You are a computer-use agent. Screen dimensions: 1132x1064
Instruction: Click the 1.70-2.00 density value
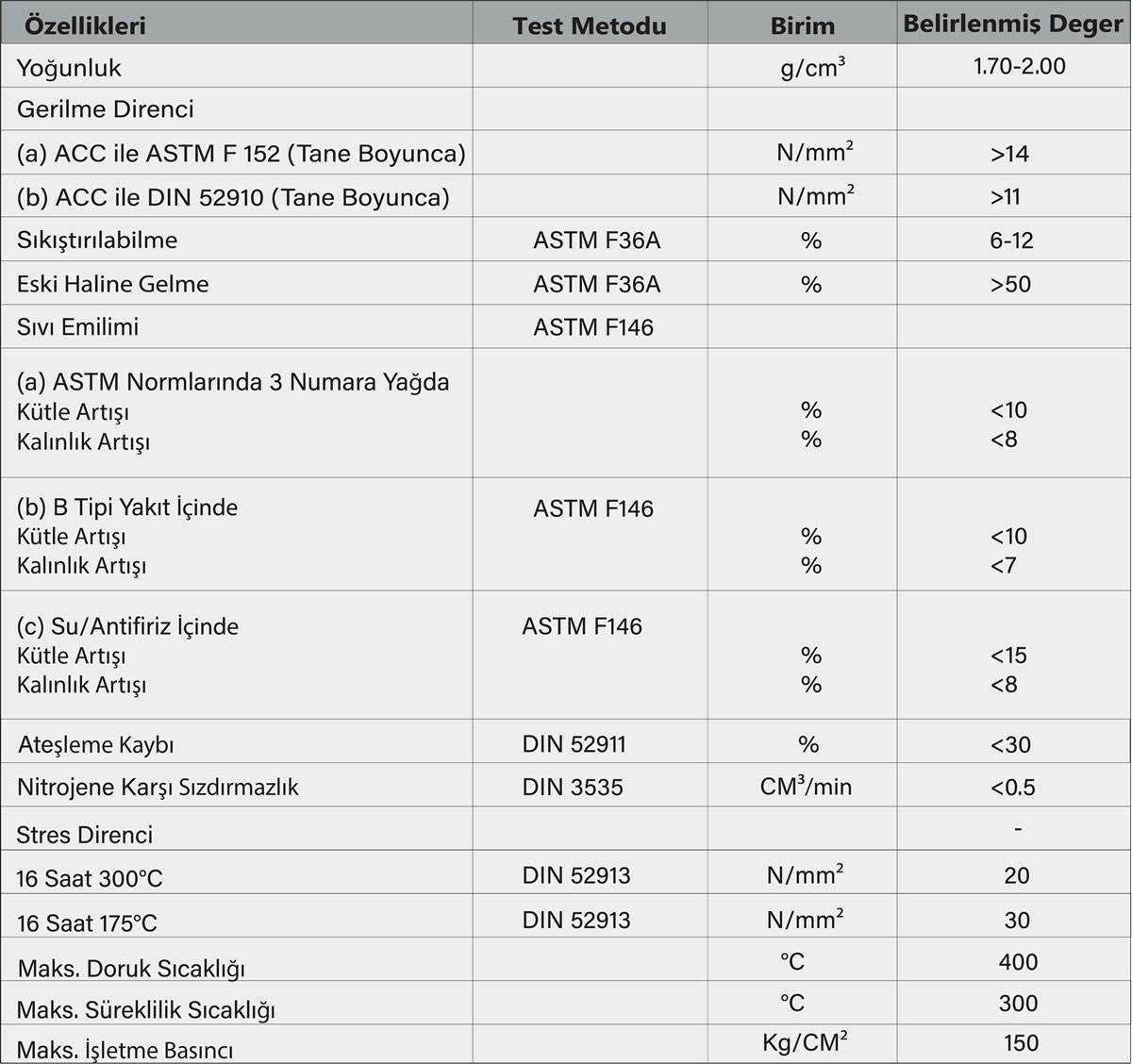(1019, 66)
